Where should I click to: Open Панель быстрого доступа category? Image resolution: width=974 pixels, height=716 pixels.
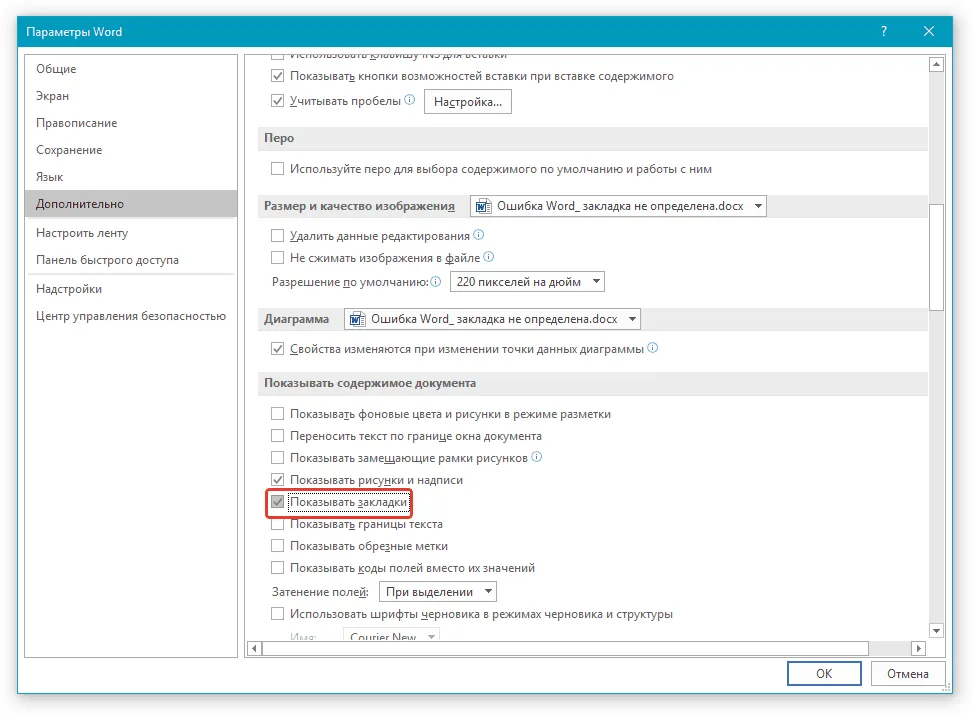coord(130,260)
